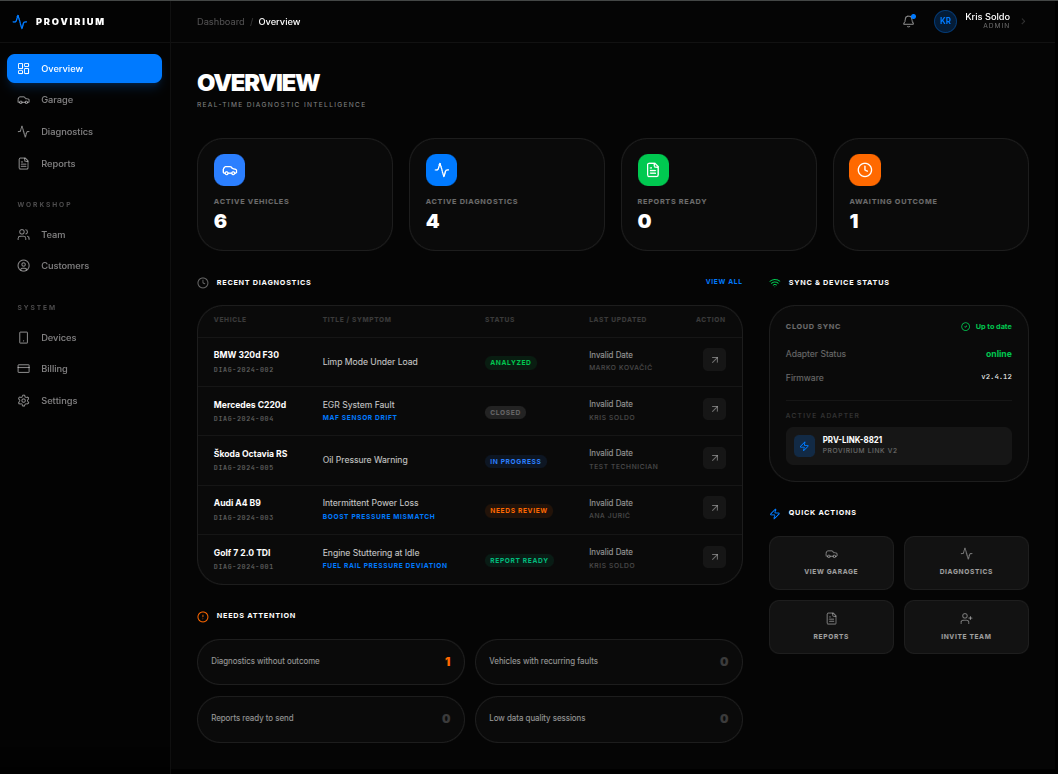Click the INVITE TEAM quick action
This screenshot has height=774, width=1058.
pos(965,626)
